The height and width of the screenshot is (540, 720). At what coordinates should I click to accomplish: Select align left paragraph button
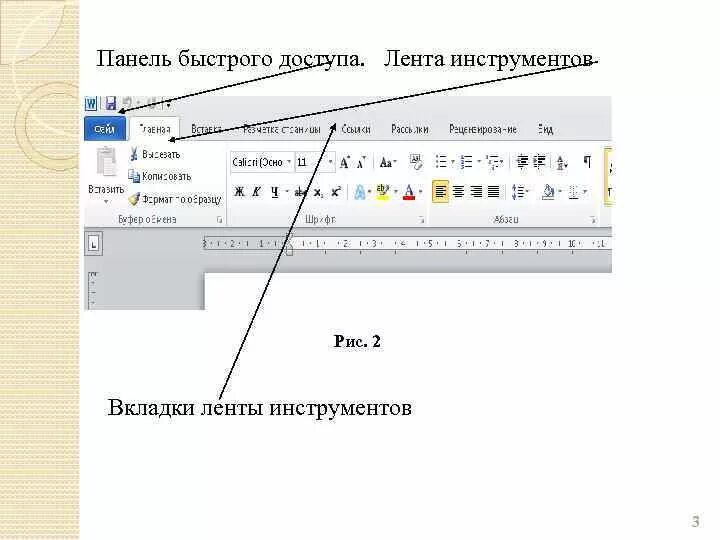pyautogui.click(x=440, y=191)
